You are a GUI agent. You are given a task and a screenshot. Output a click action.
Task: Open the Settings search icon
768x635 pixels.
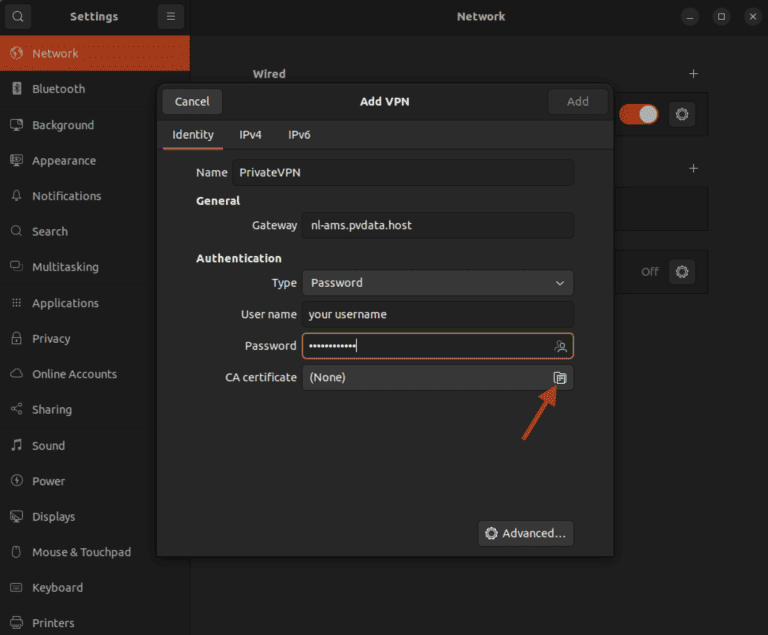pyautogui.click(x=18, y=17)
